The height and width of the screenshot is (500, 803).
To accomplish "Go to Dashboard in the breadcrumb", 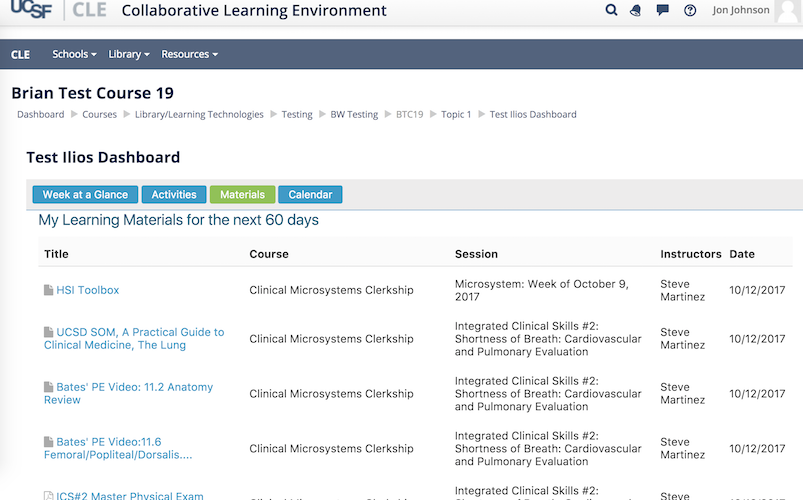I will pos(40,115).
